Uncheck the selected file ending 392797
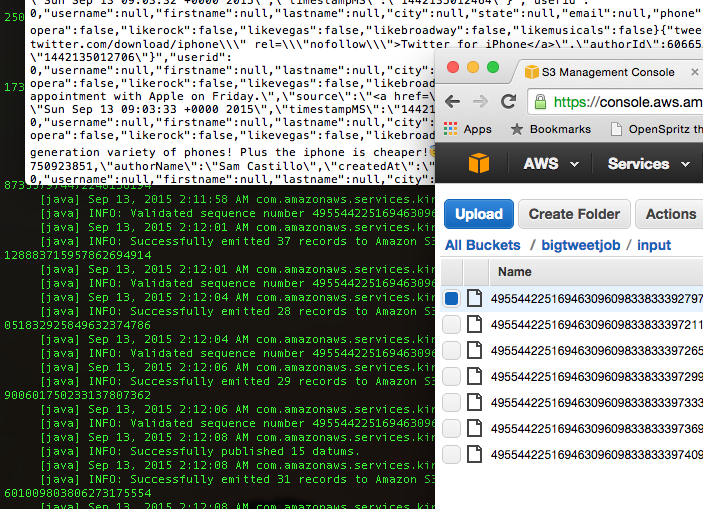This screenshot has height=509, width=703. (x=451, y=298)
